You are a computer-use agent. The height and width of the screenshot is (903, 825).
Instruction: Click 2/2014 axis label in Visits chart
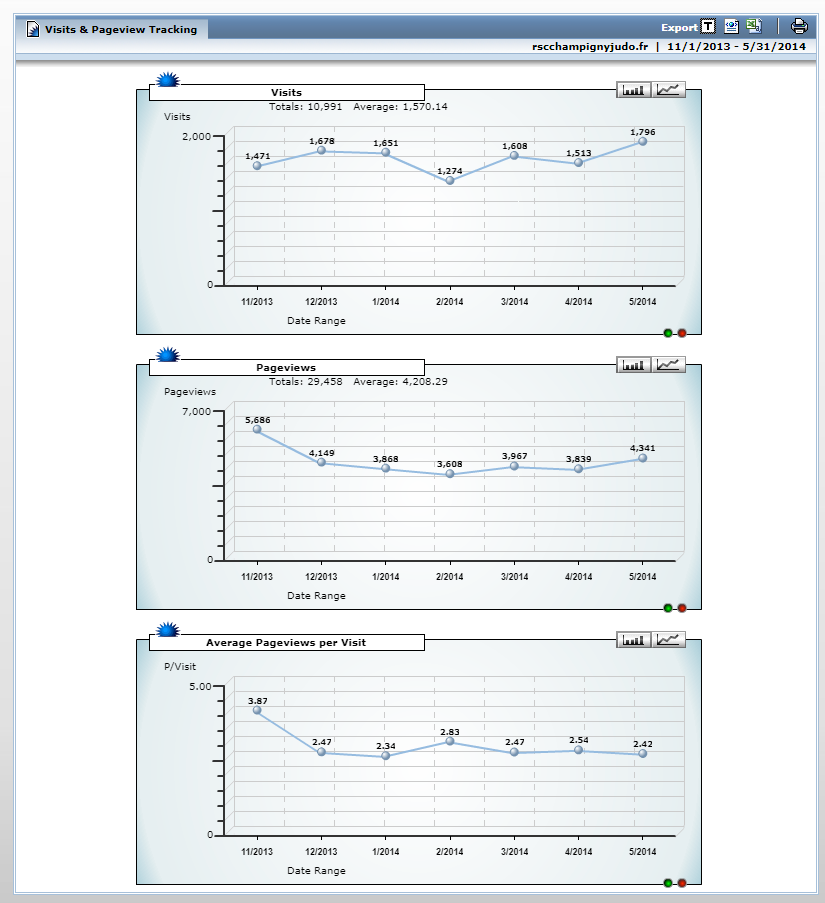(450, 301)
